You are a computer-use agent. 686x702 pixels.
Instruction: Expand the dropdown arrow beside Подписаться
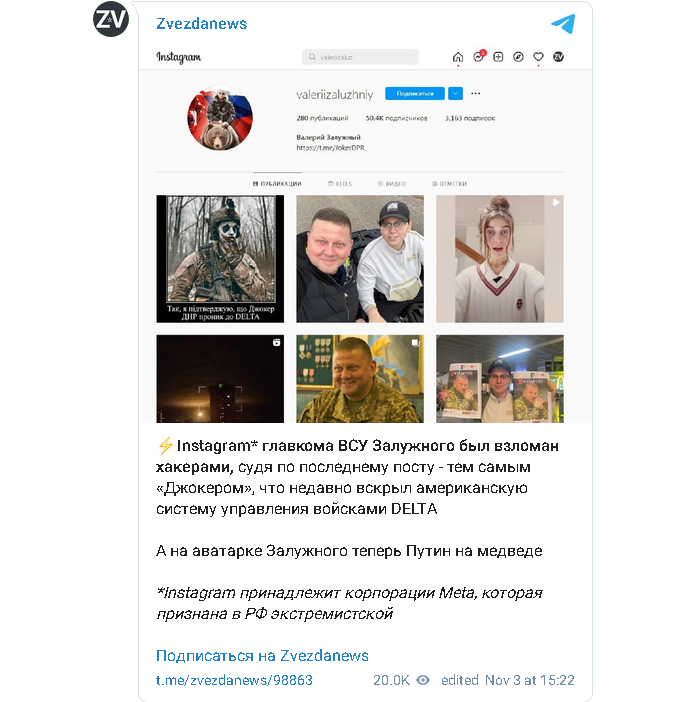pos(455,94)
